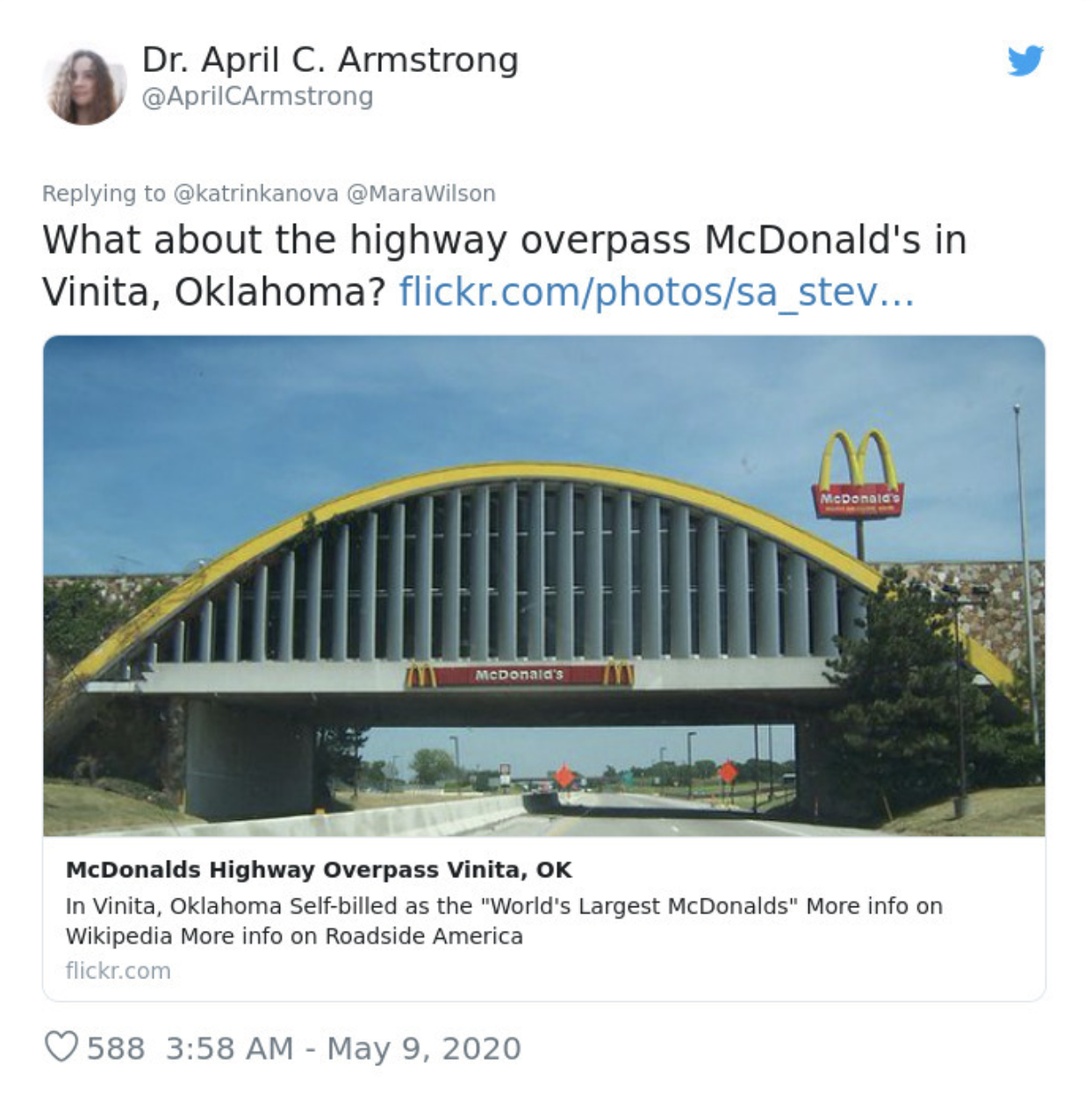1092x1103 pixels.
Task: Open Dr. April C. Armstrong's profile avatar
Action: (x=84, y=85)
